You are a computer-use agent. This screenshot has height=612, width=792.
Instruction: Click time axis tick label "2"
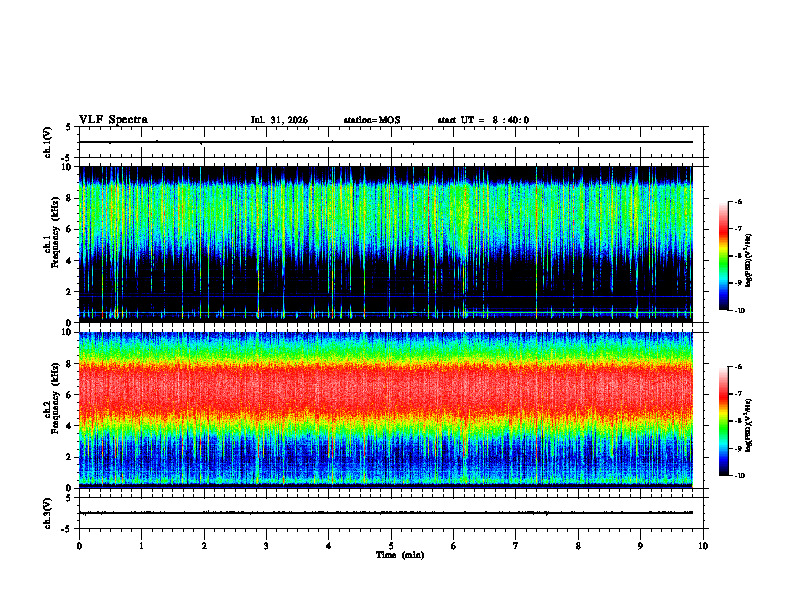coord(204,546)
